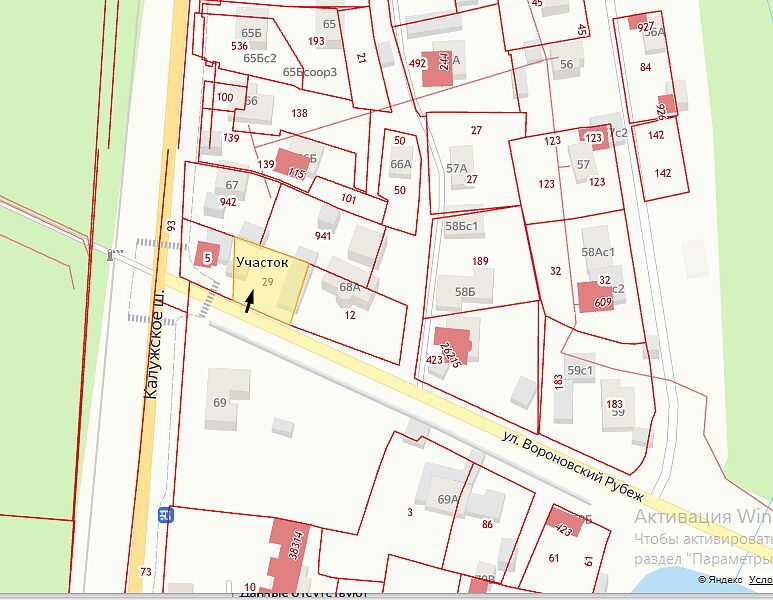Select structure 65Бсоор3
773x600 pixels.
[310, 72]
